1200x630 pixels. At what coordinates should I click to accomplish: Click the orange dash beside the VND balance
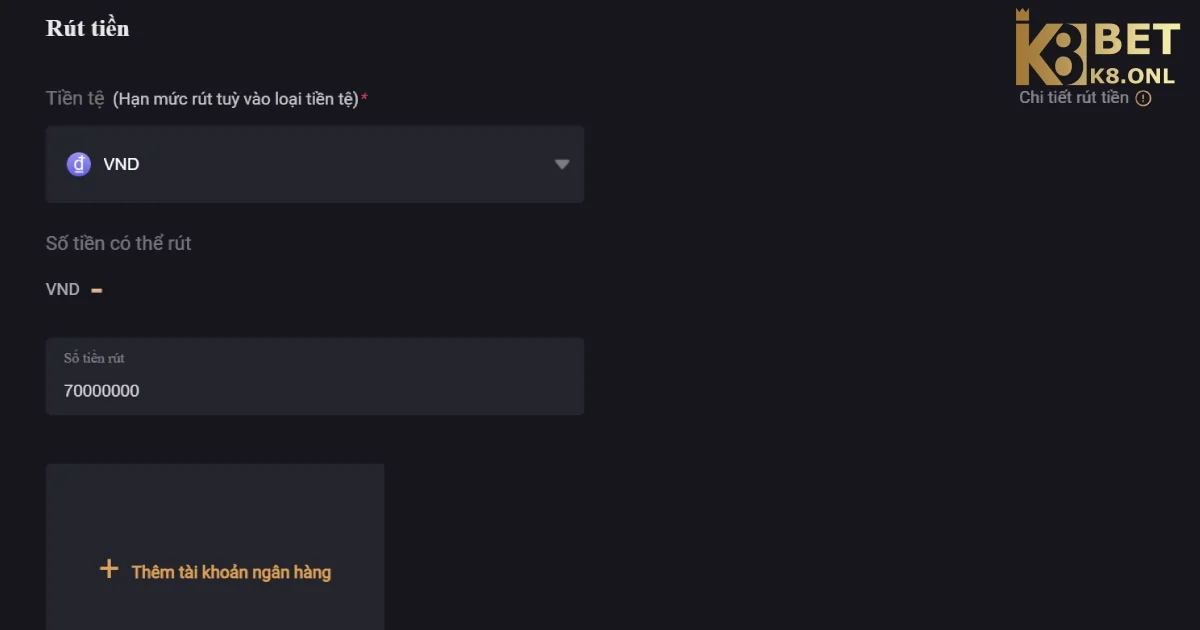pyautogui.click(x=96, y=289)
